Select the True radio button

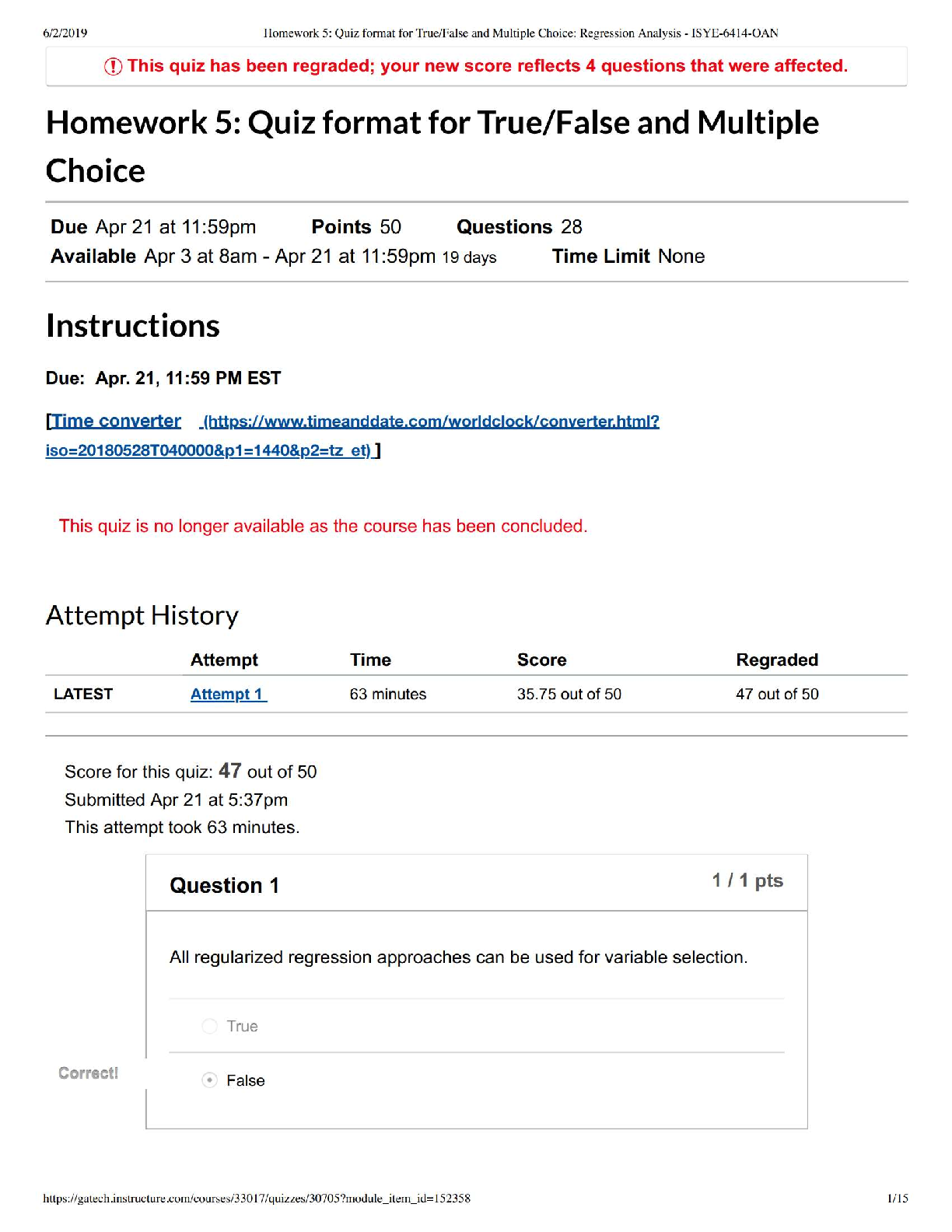point(209,1026)
